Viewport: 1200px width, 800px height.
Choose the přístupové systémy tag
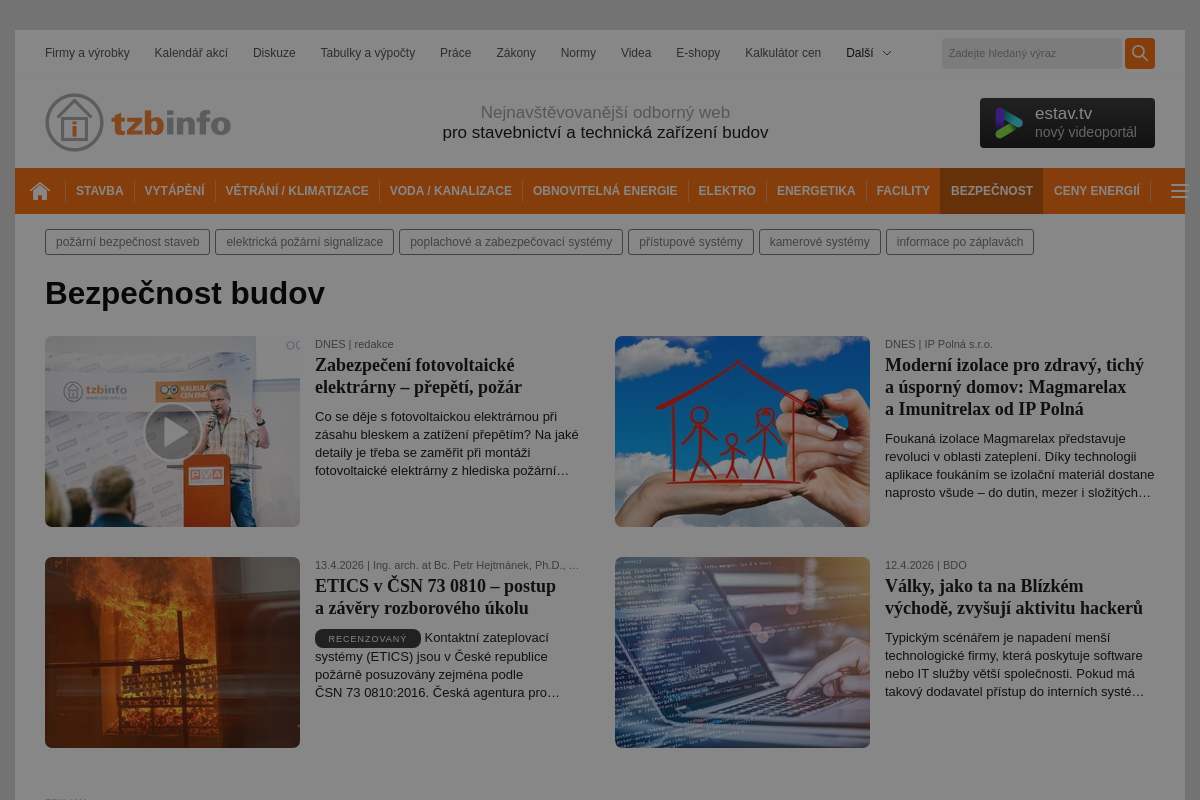click(x=690, y=242)
